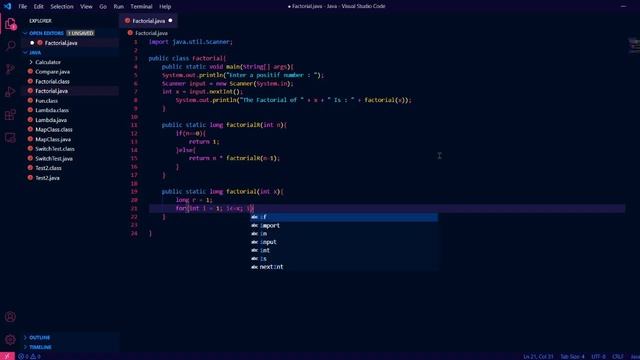Open the Source Control view icon
This screenshot has height=360, width=640.
[x=10, y=69]
